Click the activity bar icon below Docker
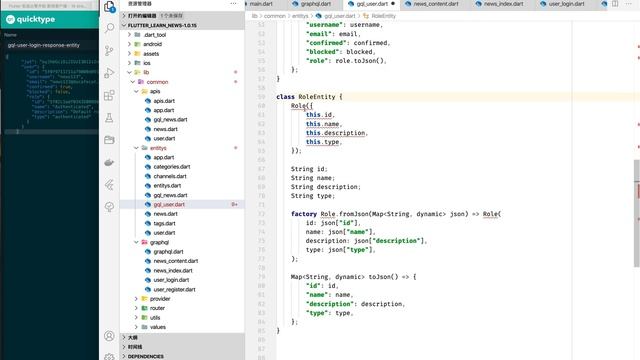The height and width of the screenshot is (360, 640). point(109,185)
